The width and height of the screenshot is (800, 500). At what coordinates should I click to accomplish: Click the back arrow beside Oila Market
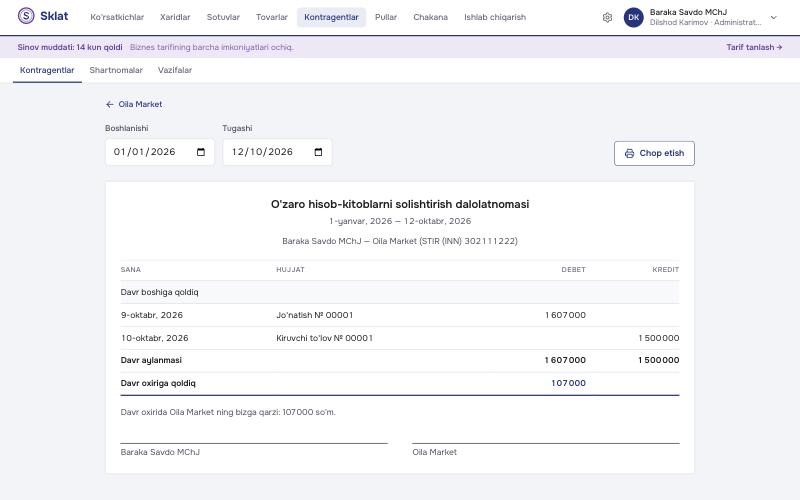(x=110, y=105)
